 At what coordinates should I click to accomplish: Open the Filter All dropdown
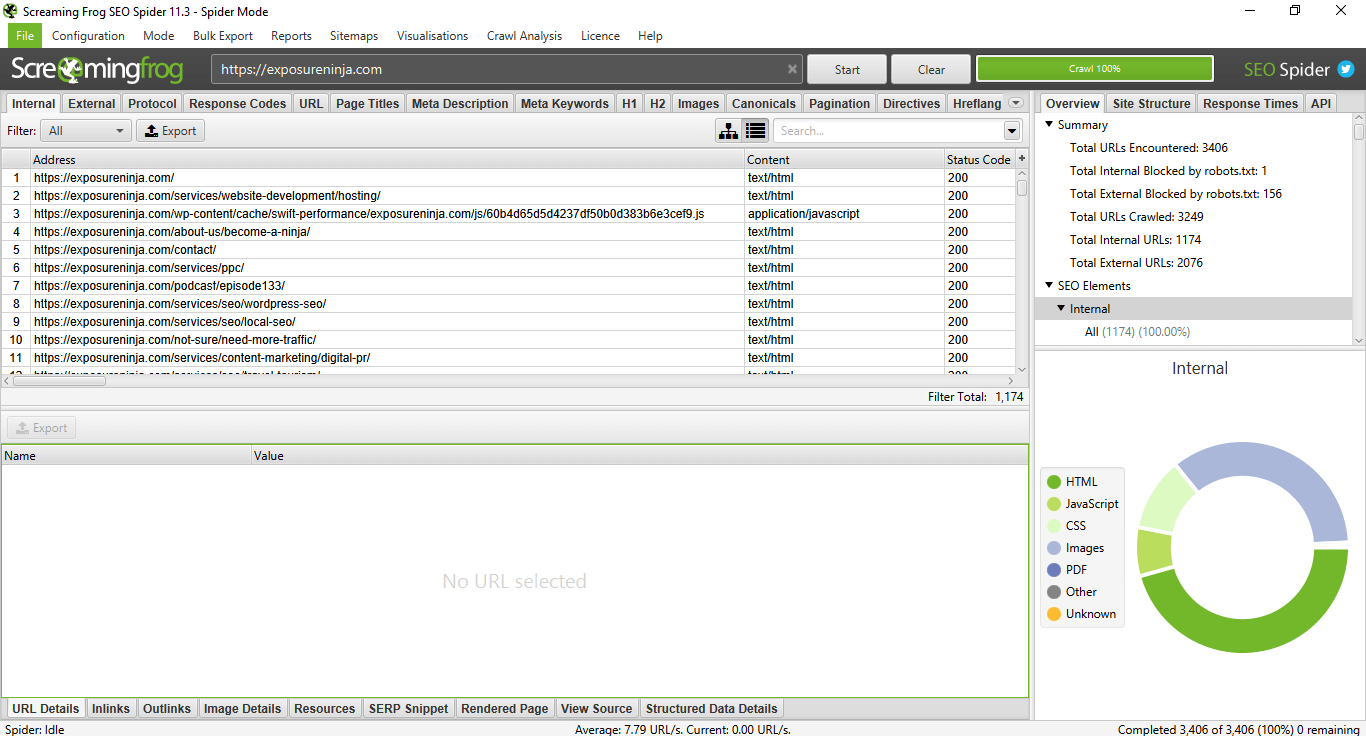(86, 131)
